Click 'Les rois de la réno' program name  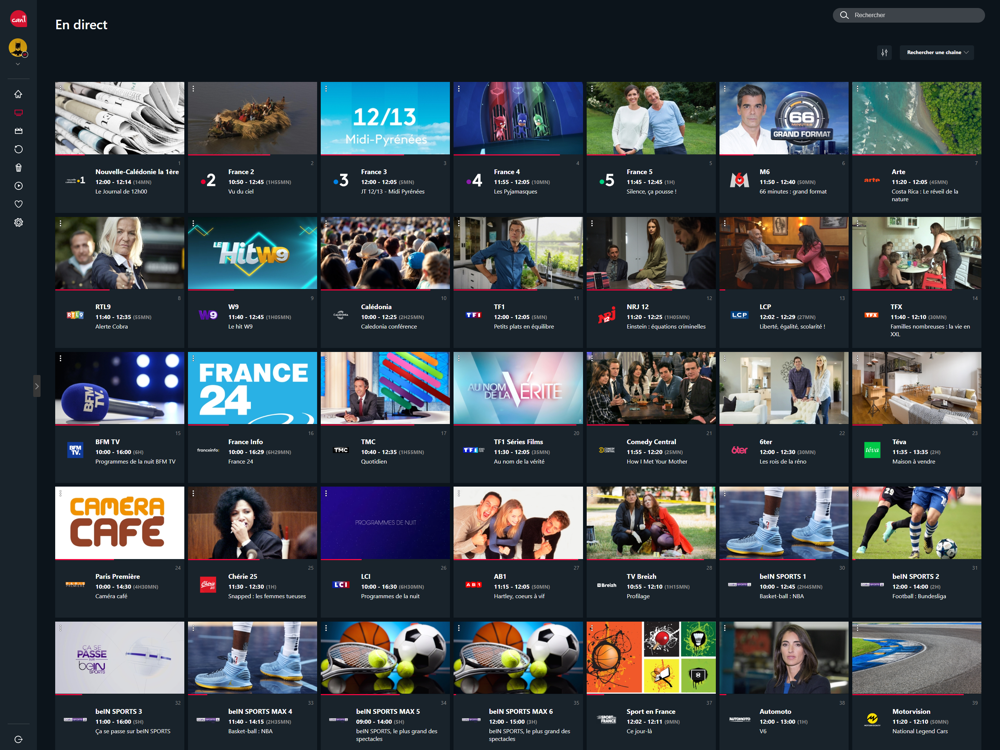pos(783,462)
